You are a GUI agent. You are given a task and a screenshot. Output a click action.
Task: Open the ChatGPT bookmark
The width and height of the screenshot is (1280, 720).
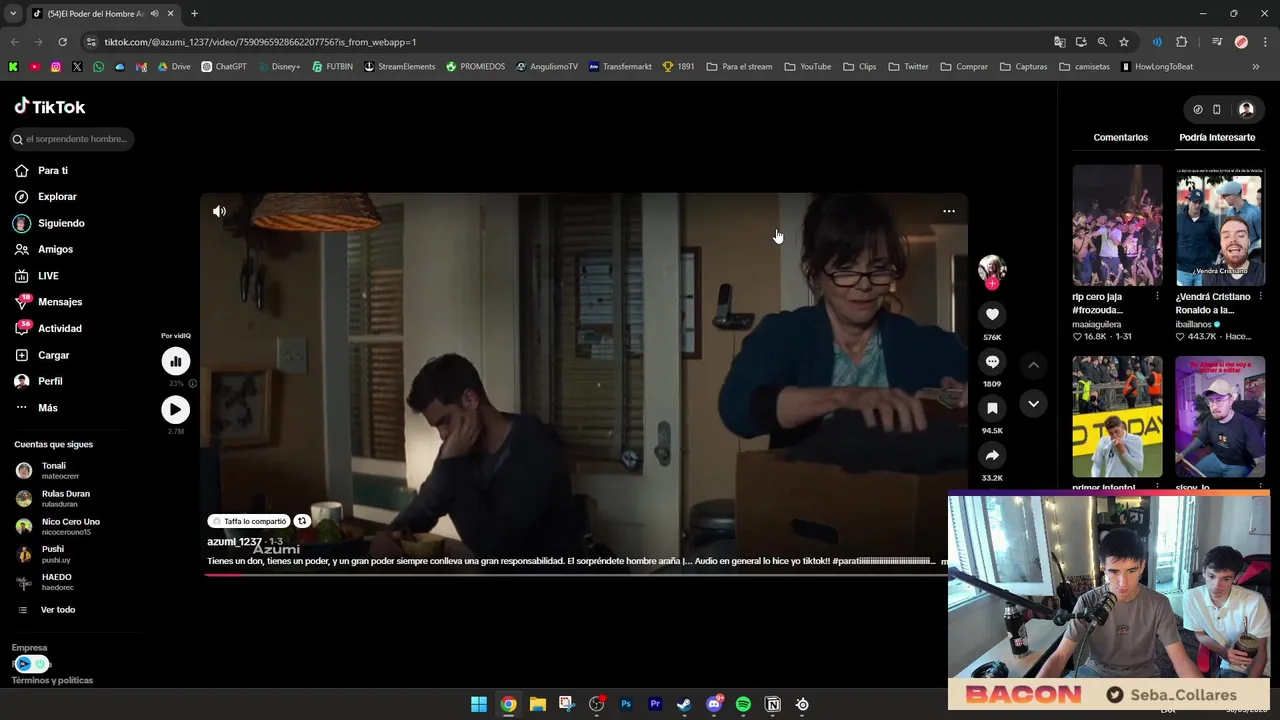tap(224, 67)
